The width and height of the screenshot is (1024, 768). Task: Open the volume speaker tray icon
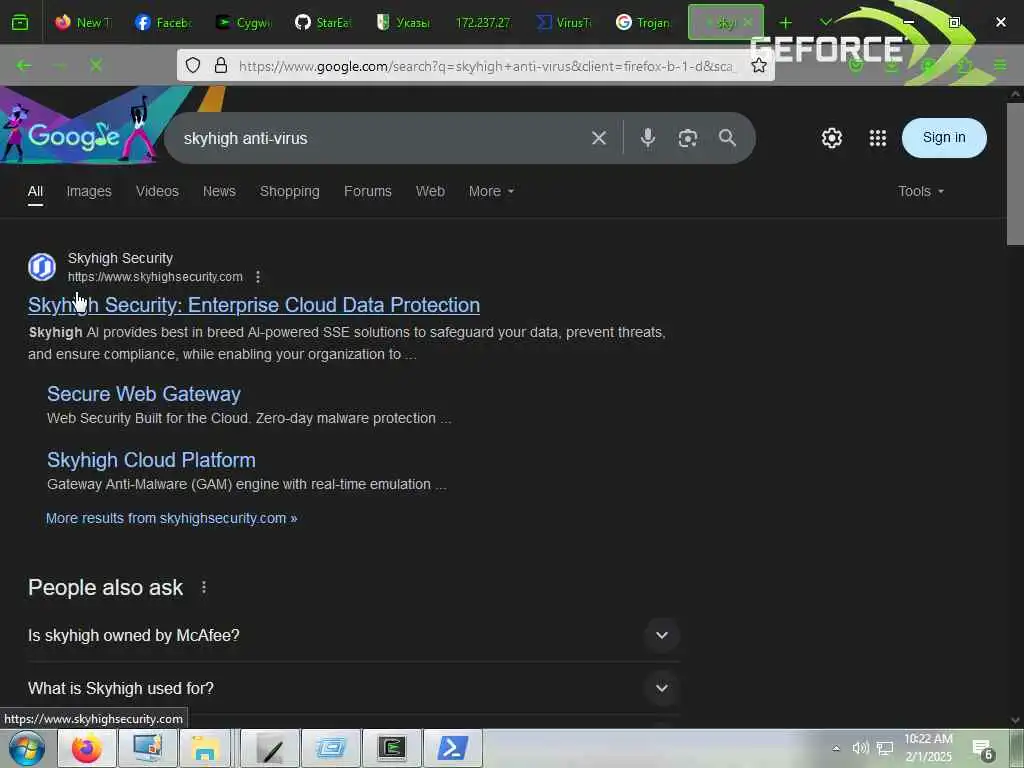[860, 748]
